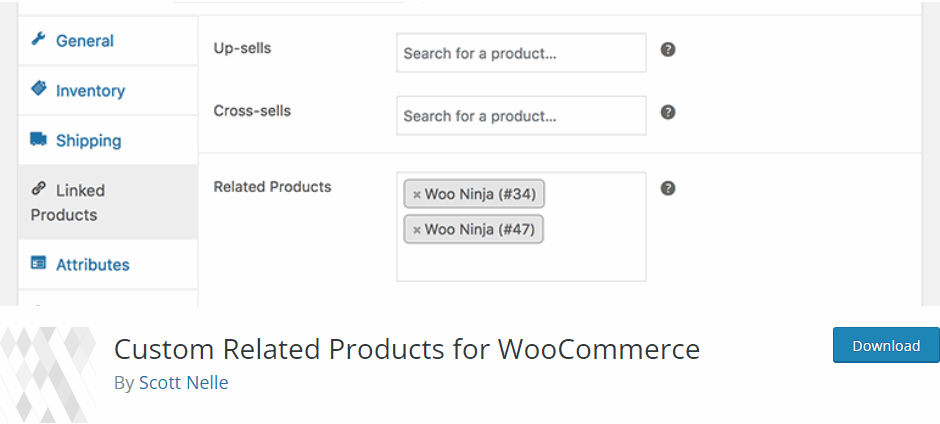This screenshot has width=940, height=424.
Task: Click the blue Download button
Action: pos(886,345)
